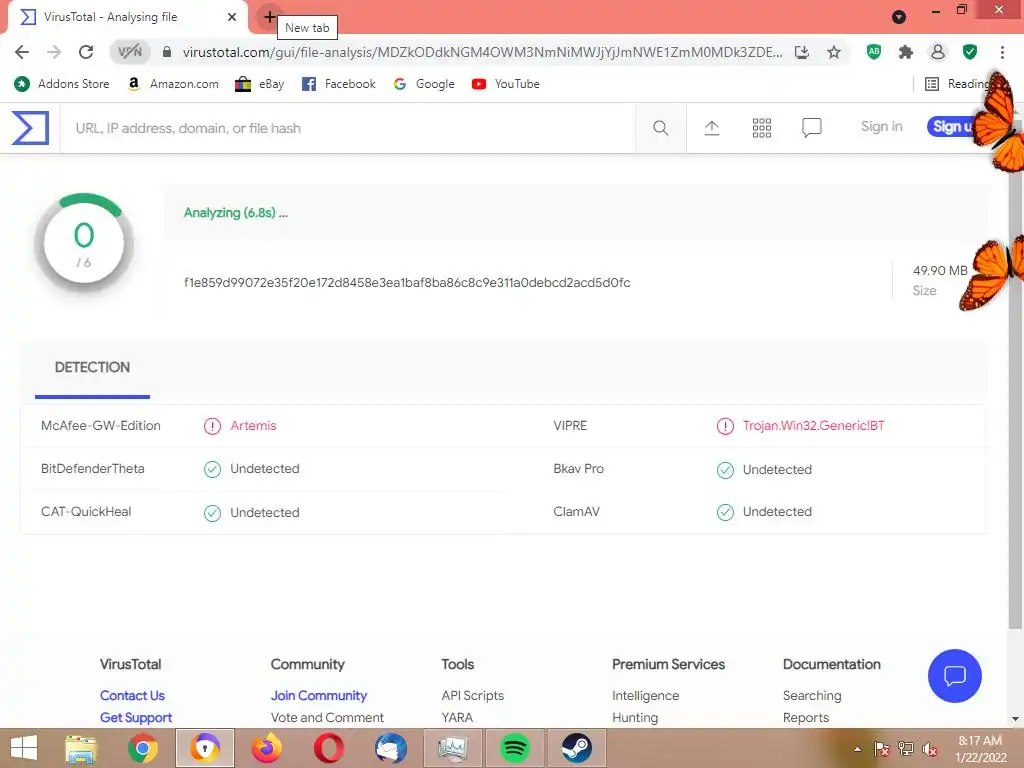Click the BitDefenderTheta engine name
Image resolution: width=1024 pixels, height=768 pixels.
(92, 469)
